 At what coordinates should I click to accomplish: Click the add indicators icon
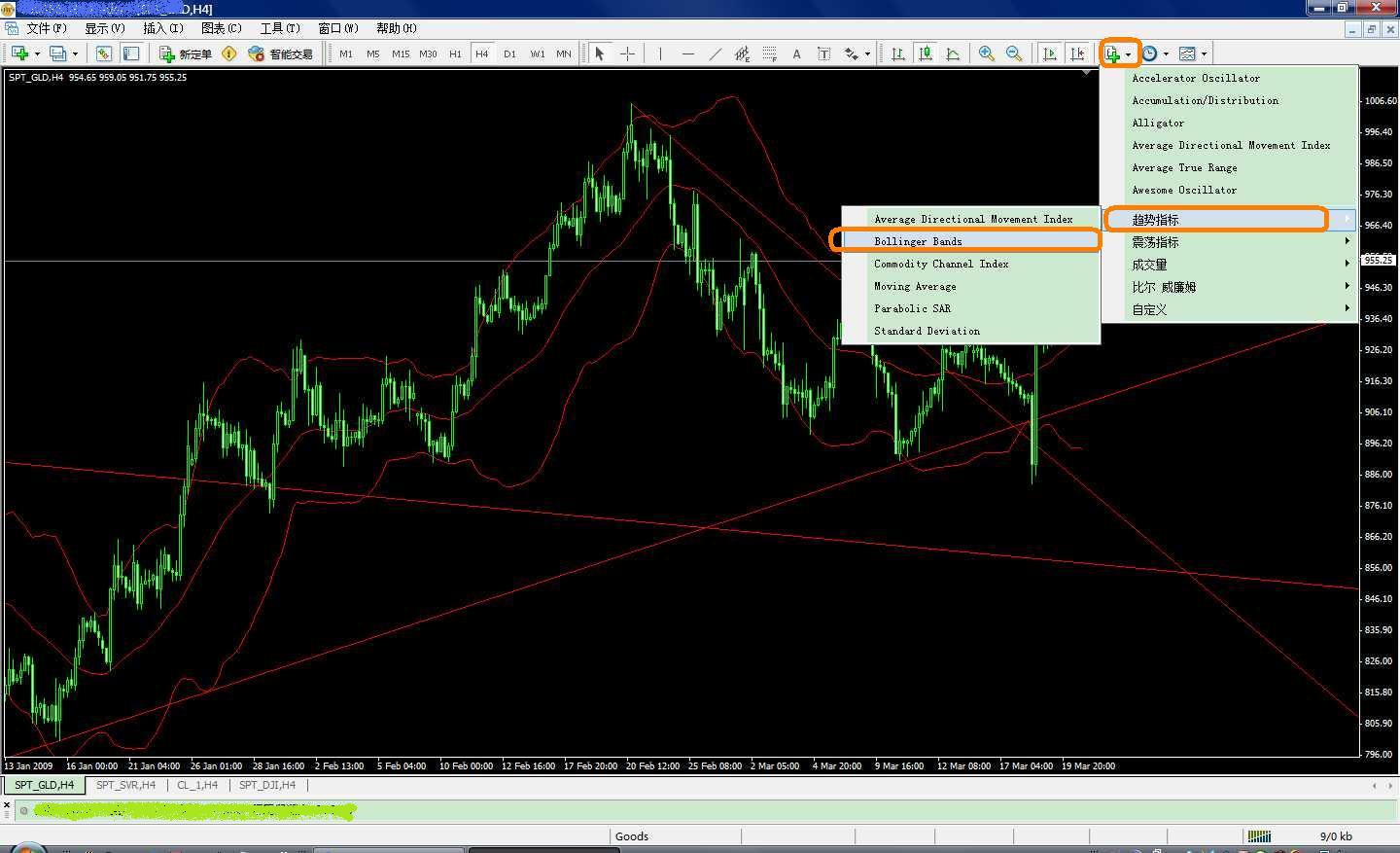pyautogui.click(x=1113, y=53)
